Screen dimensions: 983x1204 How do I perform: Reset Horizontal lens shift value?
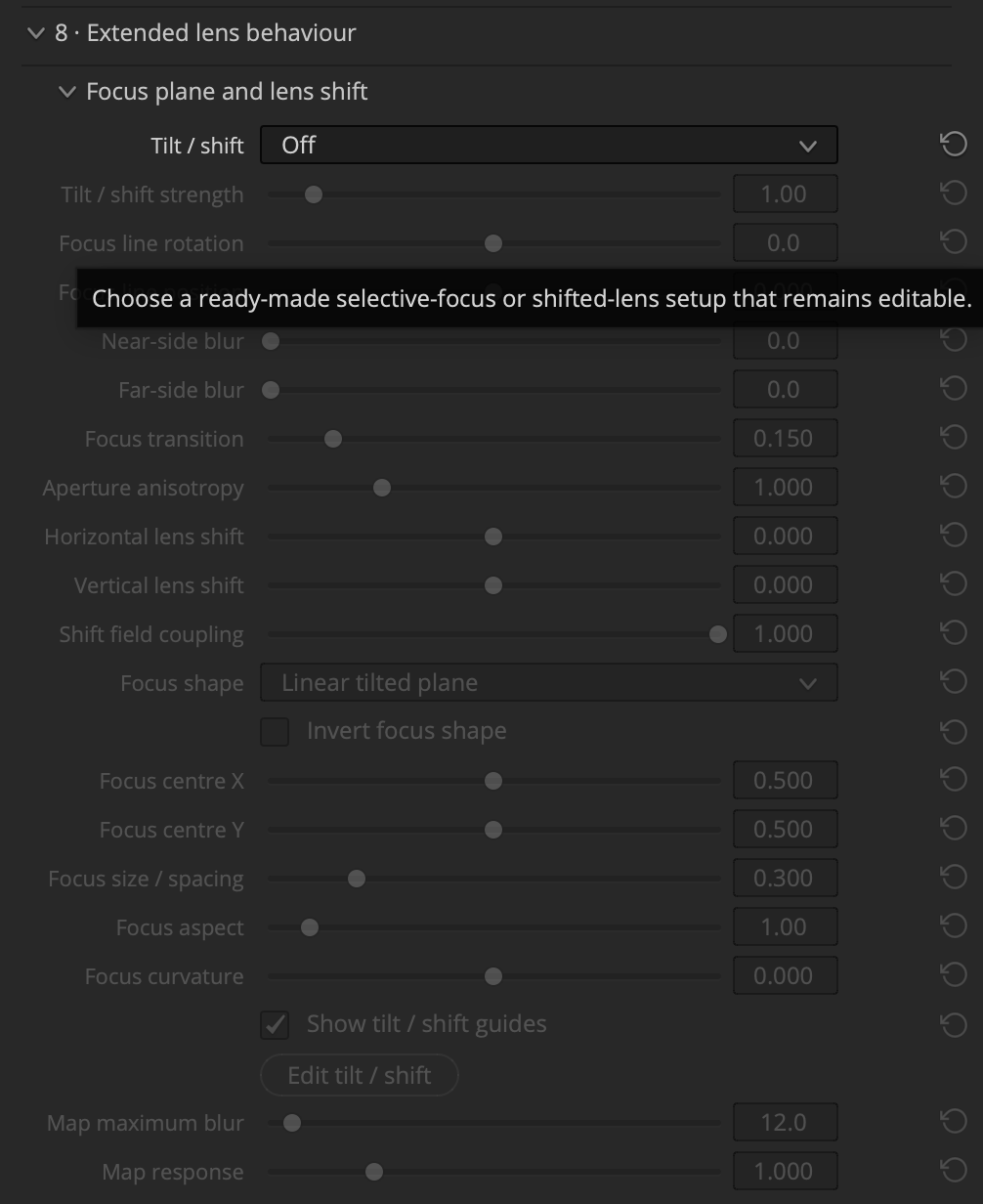(x=954, y=536)
